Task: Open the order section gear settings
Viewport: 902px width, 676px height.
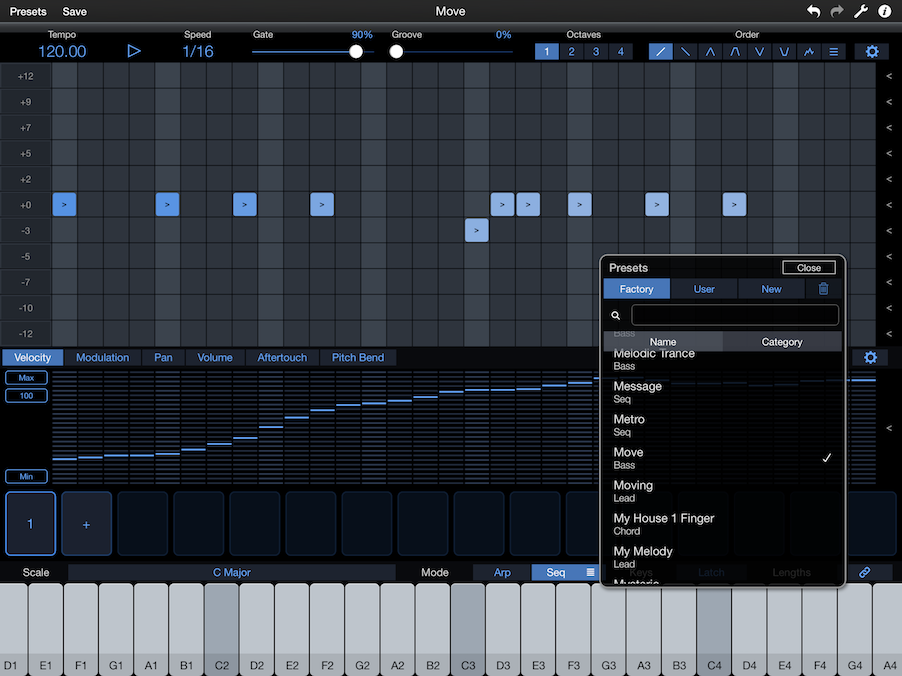Action: tap(871, 52)
